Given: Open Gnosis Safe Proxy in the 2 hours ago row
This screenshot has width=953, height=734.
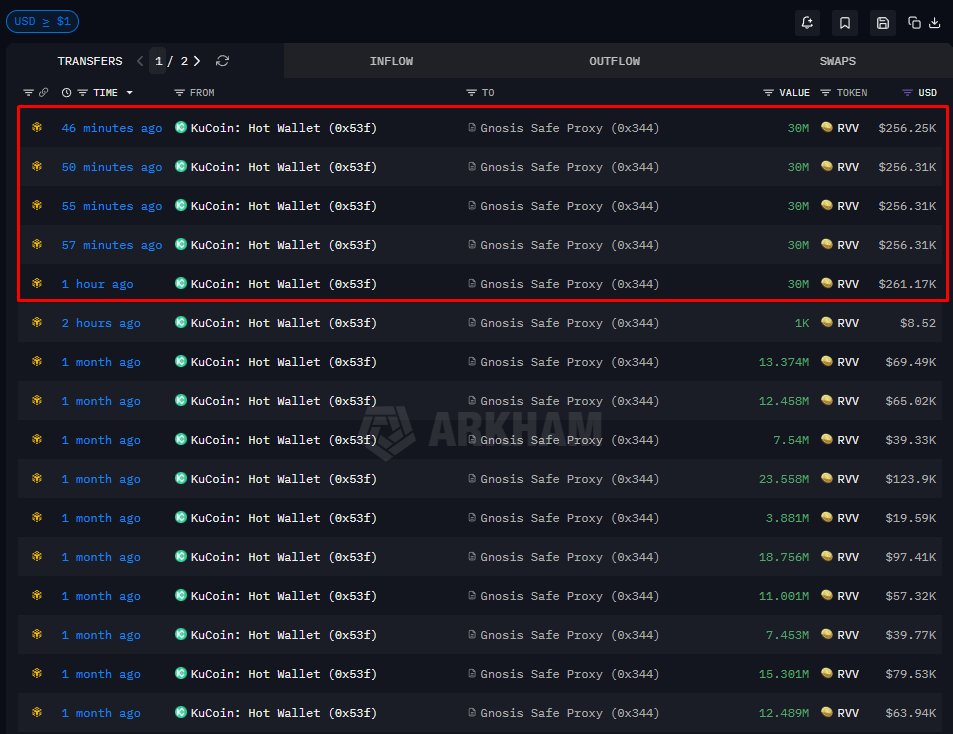Looking at the screenshot, I should pyautogui.click(x=569, y=323).
